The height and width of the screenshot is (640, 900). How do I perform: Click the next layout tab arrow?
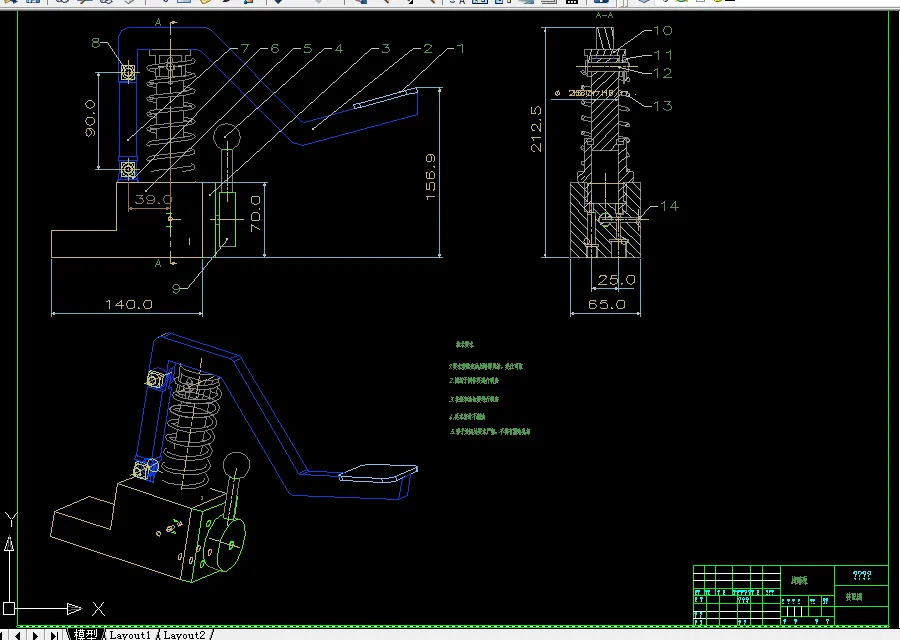[36, 635]
